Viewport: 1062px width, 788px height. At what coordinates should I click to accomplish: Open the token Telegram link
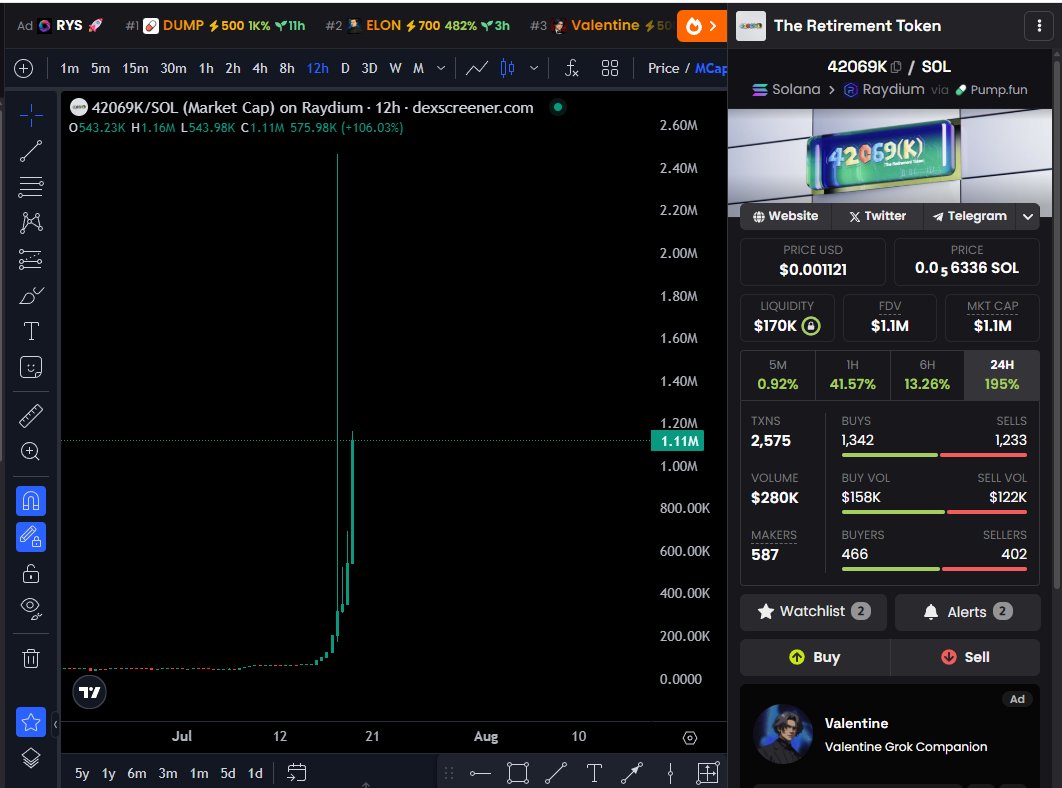969,216
